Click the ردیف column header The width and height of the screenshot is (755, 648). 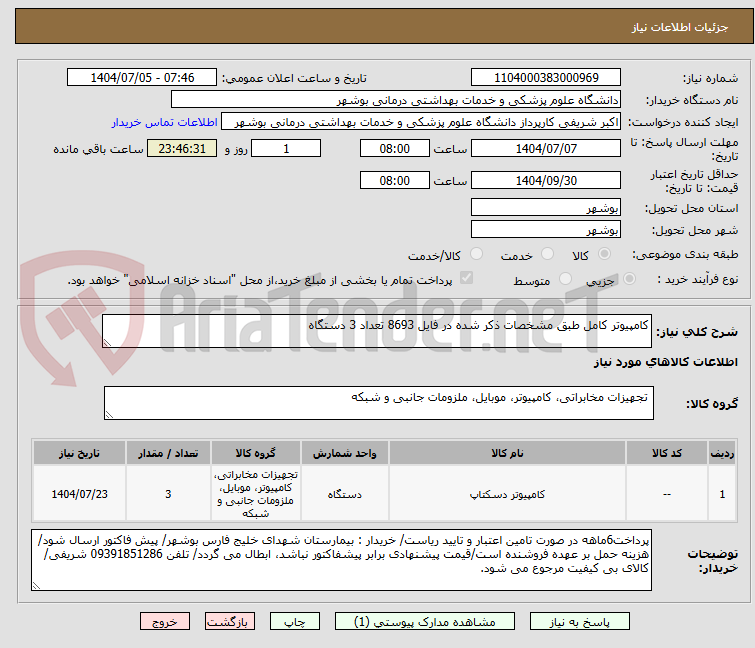(x=722, y=453)
